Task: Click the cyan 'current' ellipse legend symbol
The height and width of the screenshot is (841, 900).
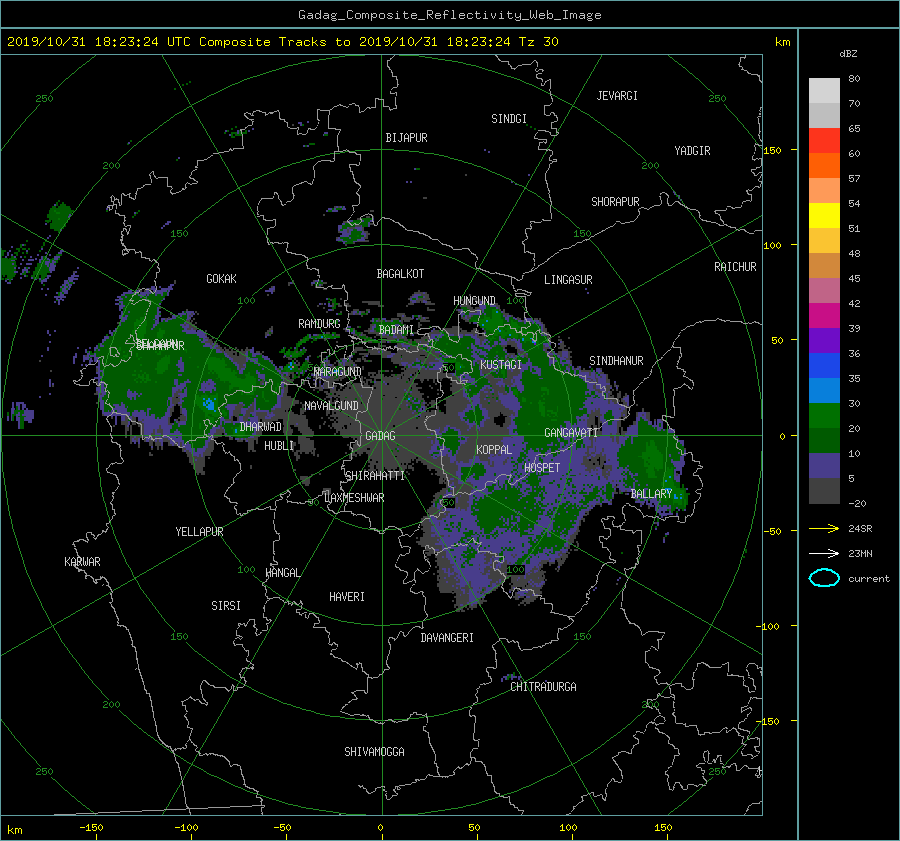Action: (824, 578)
